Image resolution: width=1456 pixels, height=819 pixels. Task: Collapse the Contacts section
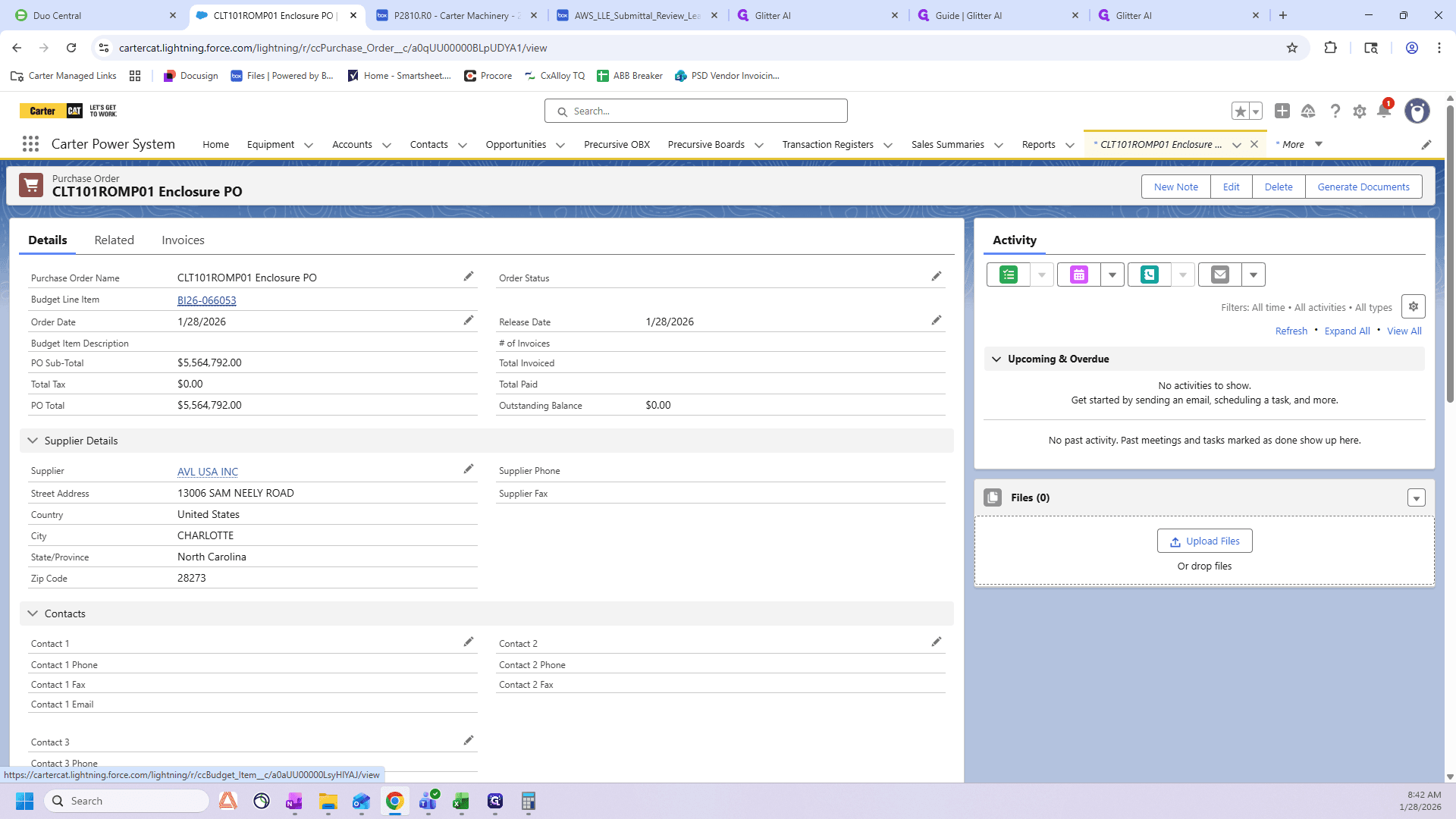[x=33, y=613]
